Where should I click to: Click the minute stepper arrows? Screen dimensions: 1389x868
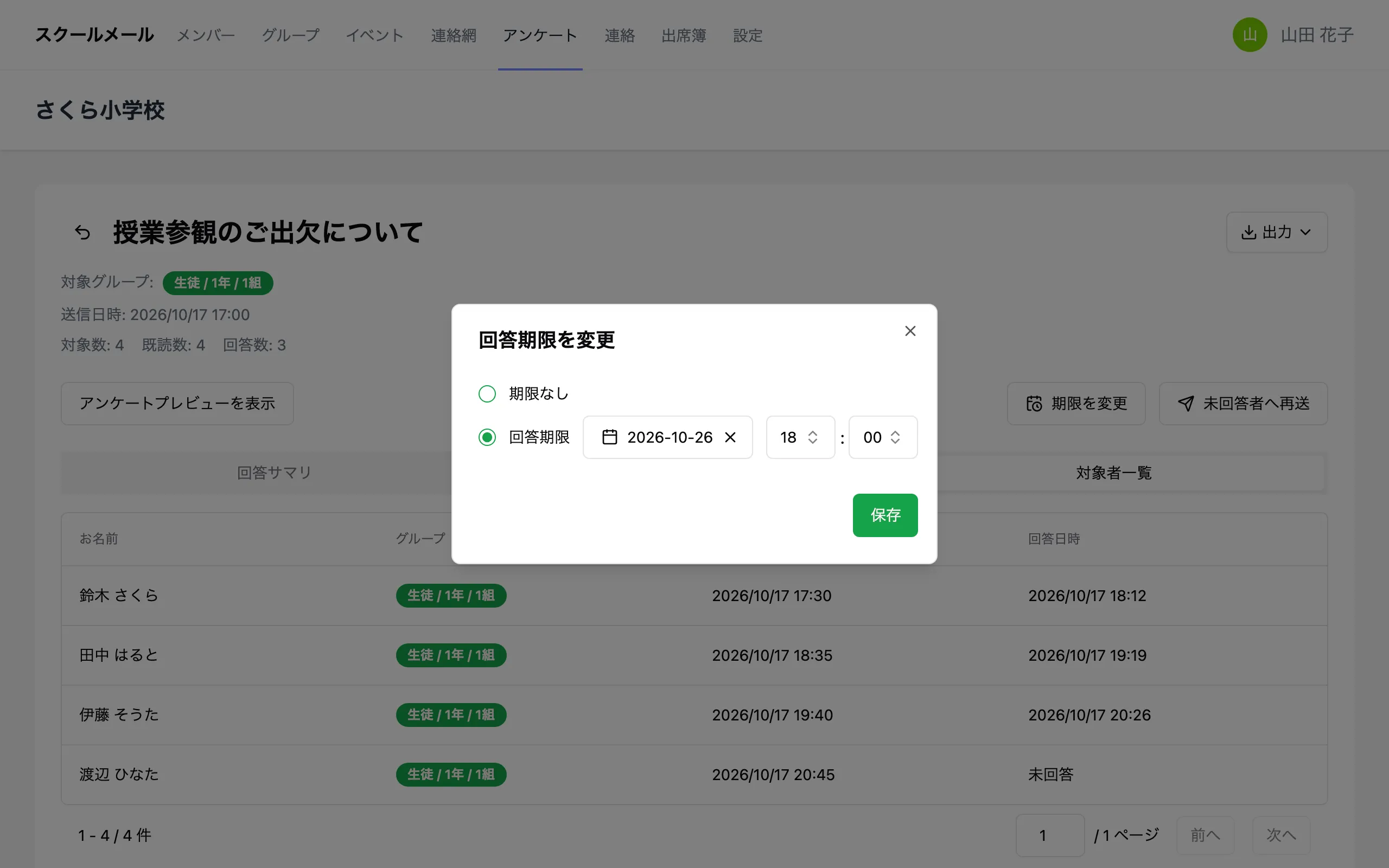pos(895,437)
